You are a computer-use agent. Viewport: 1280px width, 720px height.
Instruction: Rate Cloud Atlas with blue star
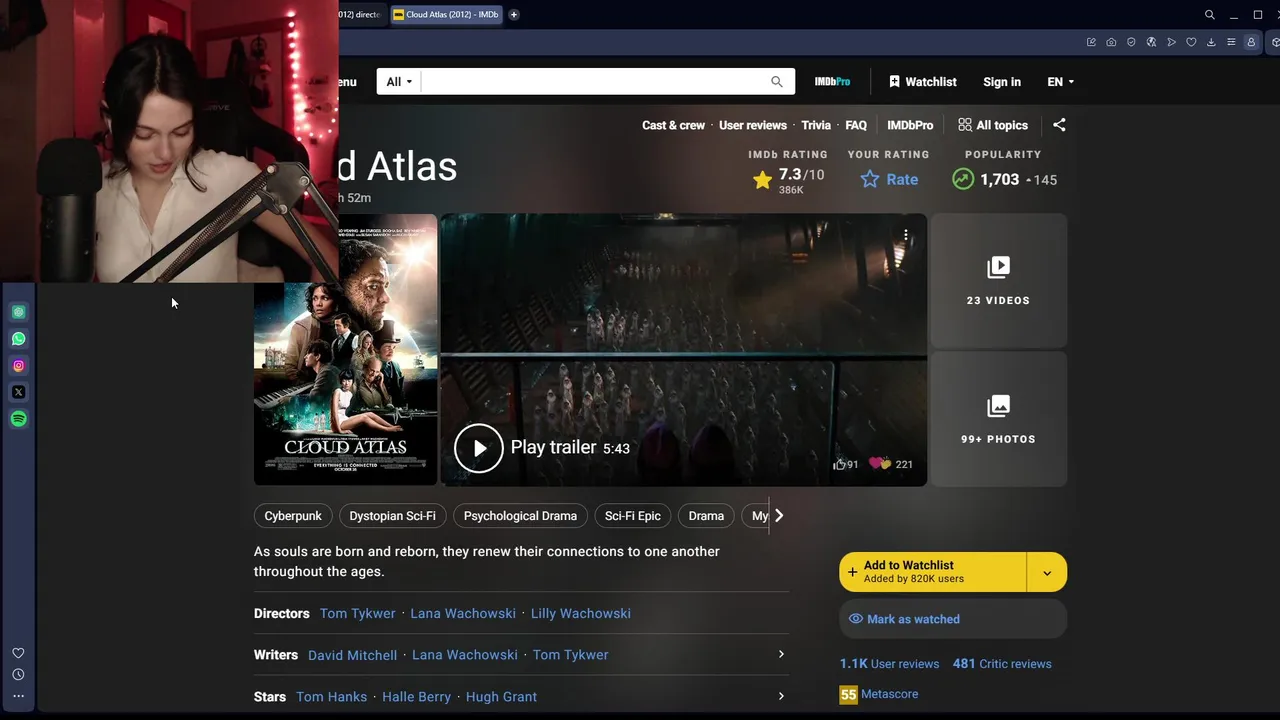[x=889, y=180]
